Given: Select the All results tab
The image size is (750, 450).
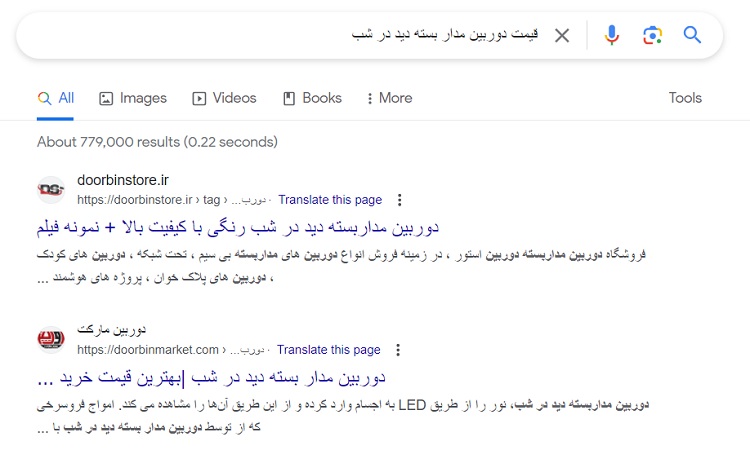Looking at the screenshot, I should tap(56, 98).
